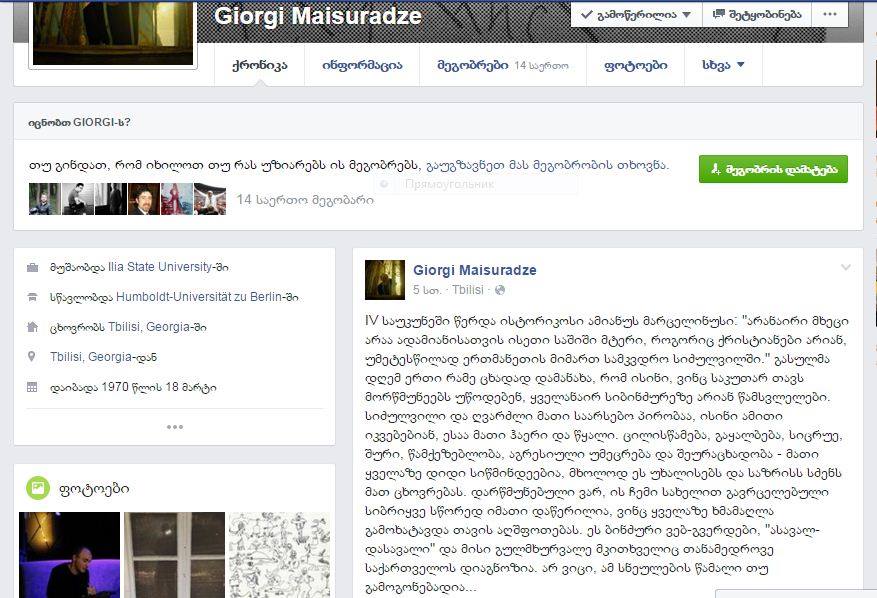
Task: Click the home icon for current city
Action: [x=32, y=327]
